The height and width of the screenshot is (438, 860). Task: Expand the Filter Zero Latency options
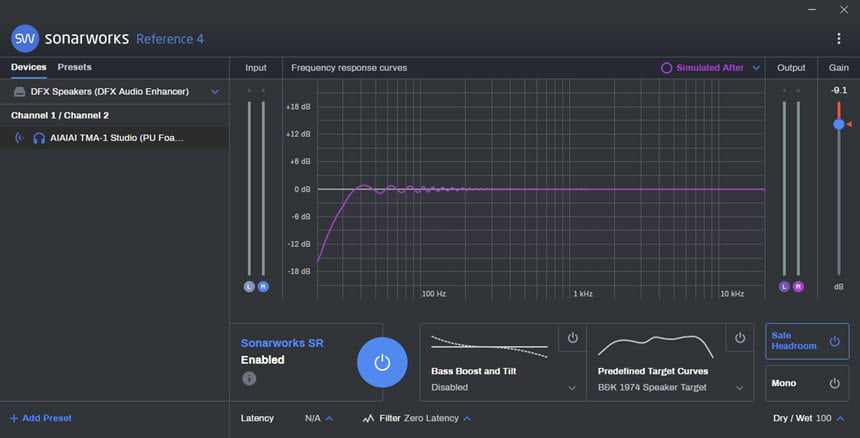coord(467,418)
